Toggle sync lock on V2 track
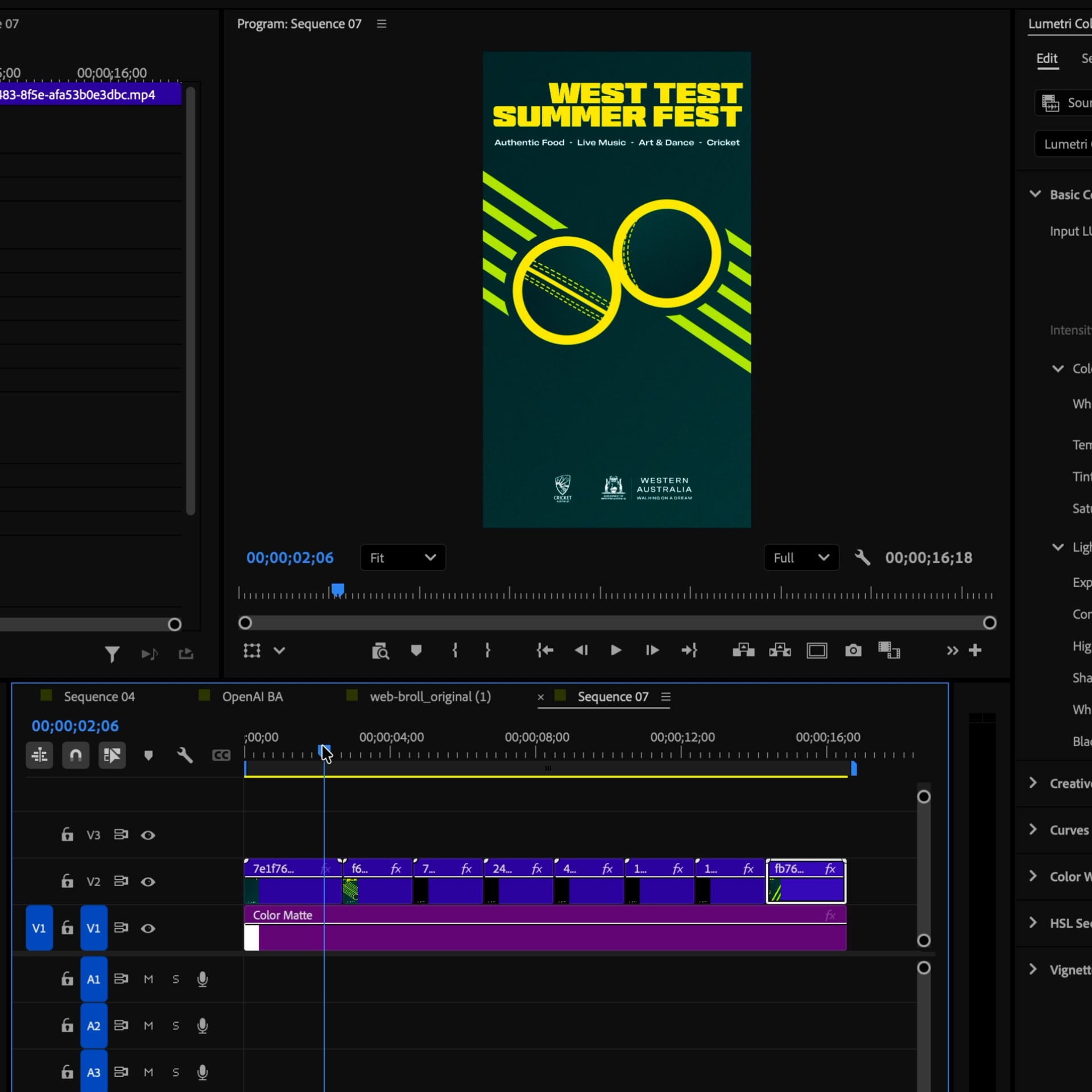Screen dimensions: 1092x1092 tap(121, 881)
